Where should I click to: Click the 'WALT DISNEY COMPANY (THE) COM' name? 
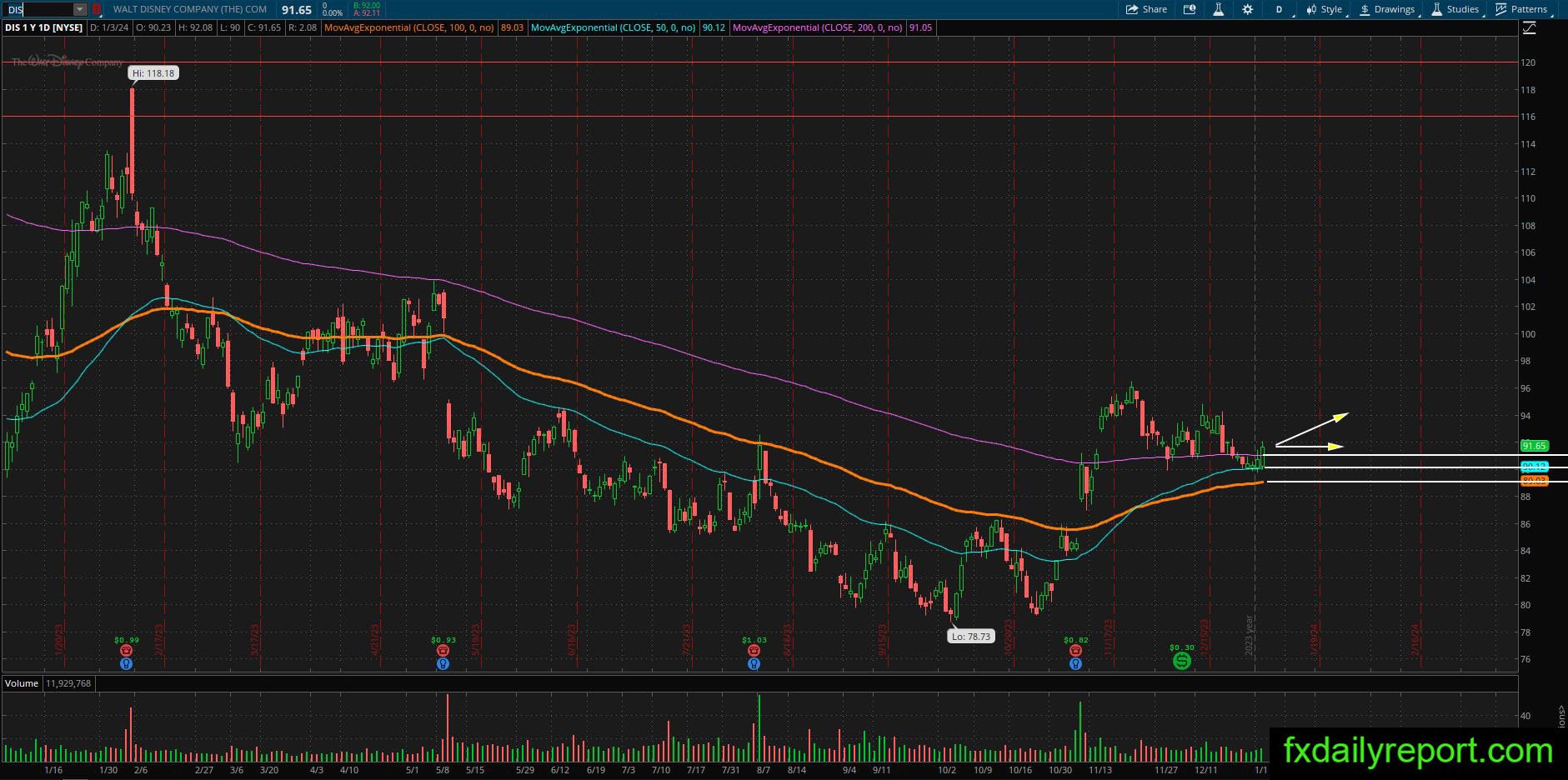(x=190, y=9)
